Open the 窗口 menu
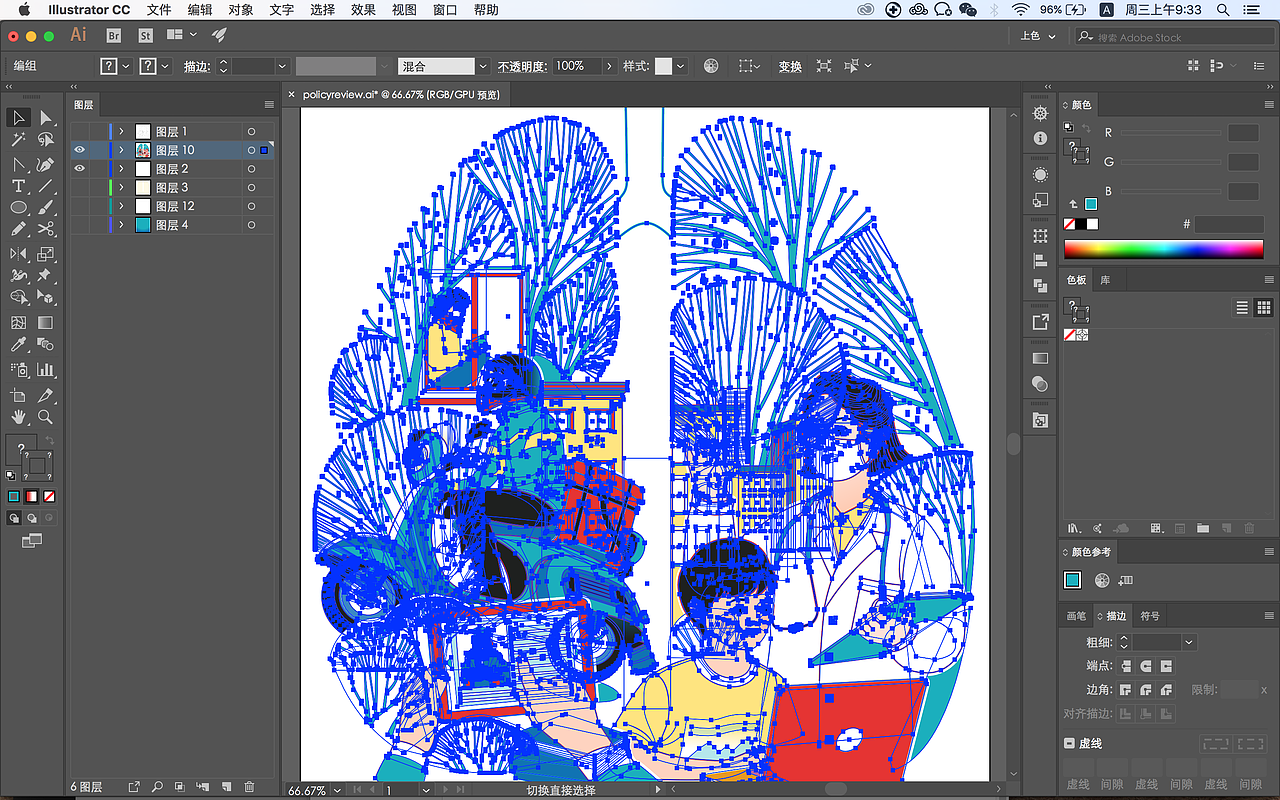 [445, 10]
